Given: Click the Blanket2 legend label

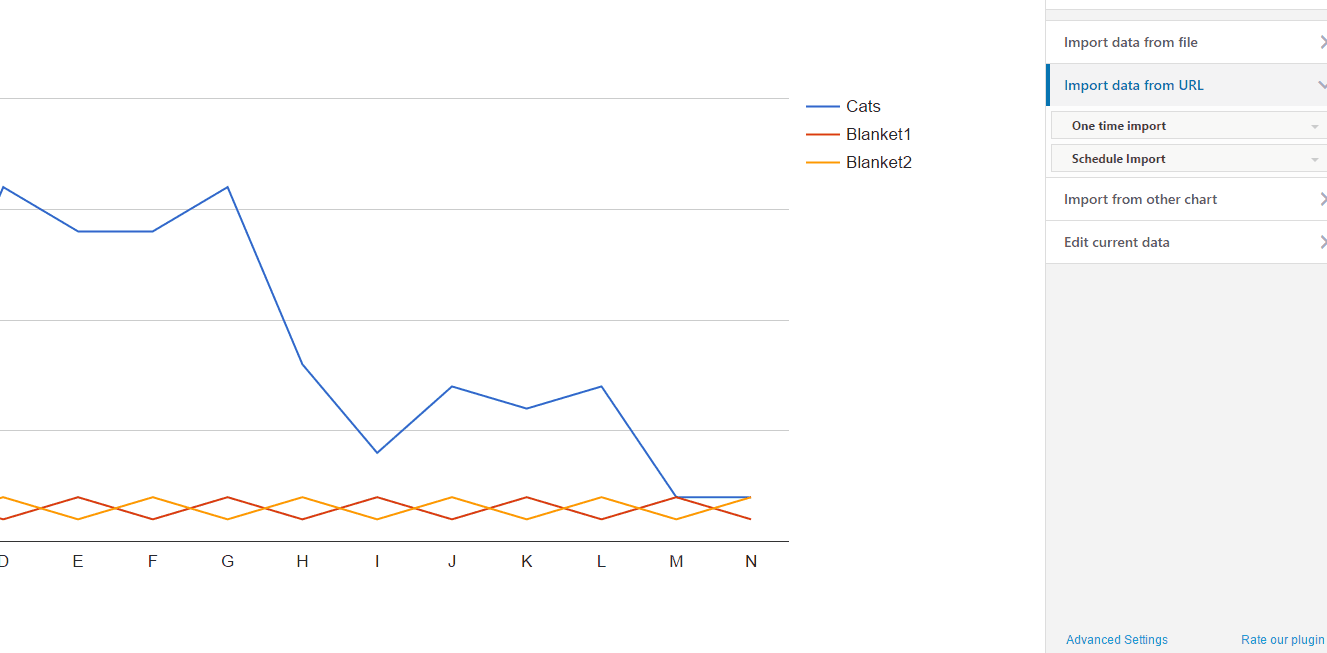Looking at the screenshot, I should coord(878,162).
